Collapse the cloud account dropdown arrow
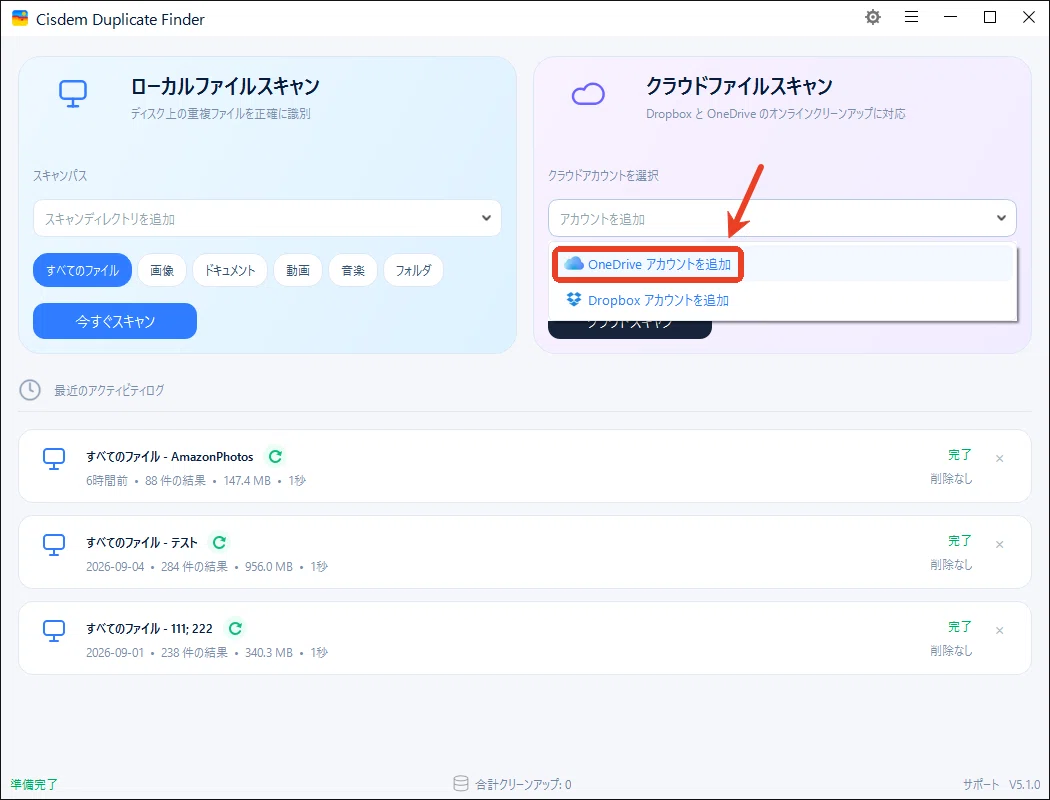The height and width of the screenshot is (800, 1050). [1001, 218]
